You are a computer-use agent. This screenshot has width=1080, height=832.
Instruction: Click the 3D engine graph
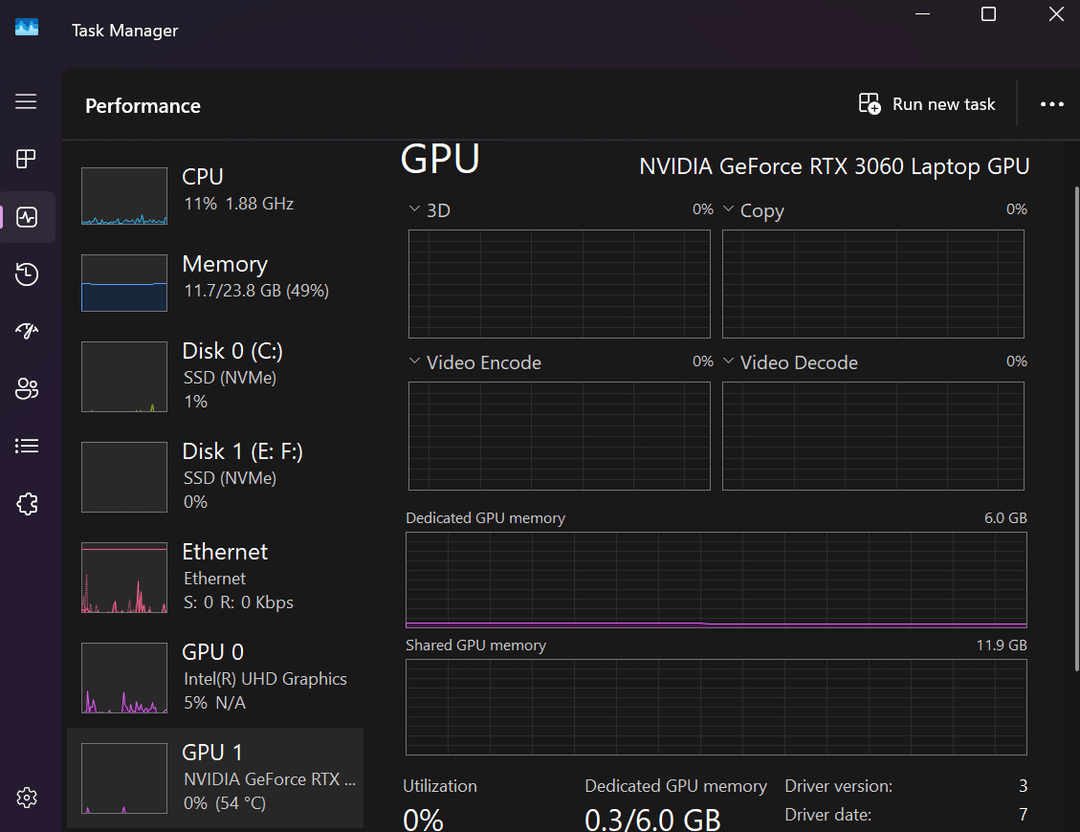(x=559, y=284)
